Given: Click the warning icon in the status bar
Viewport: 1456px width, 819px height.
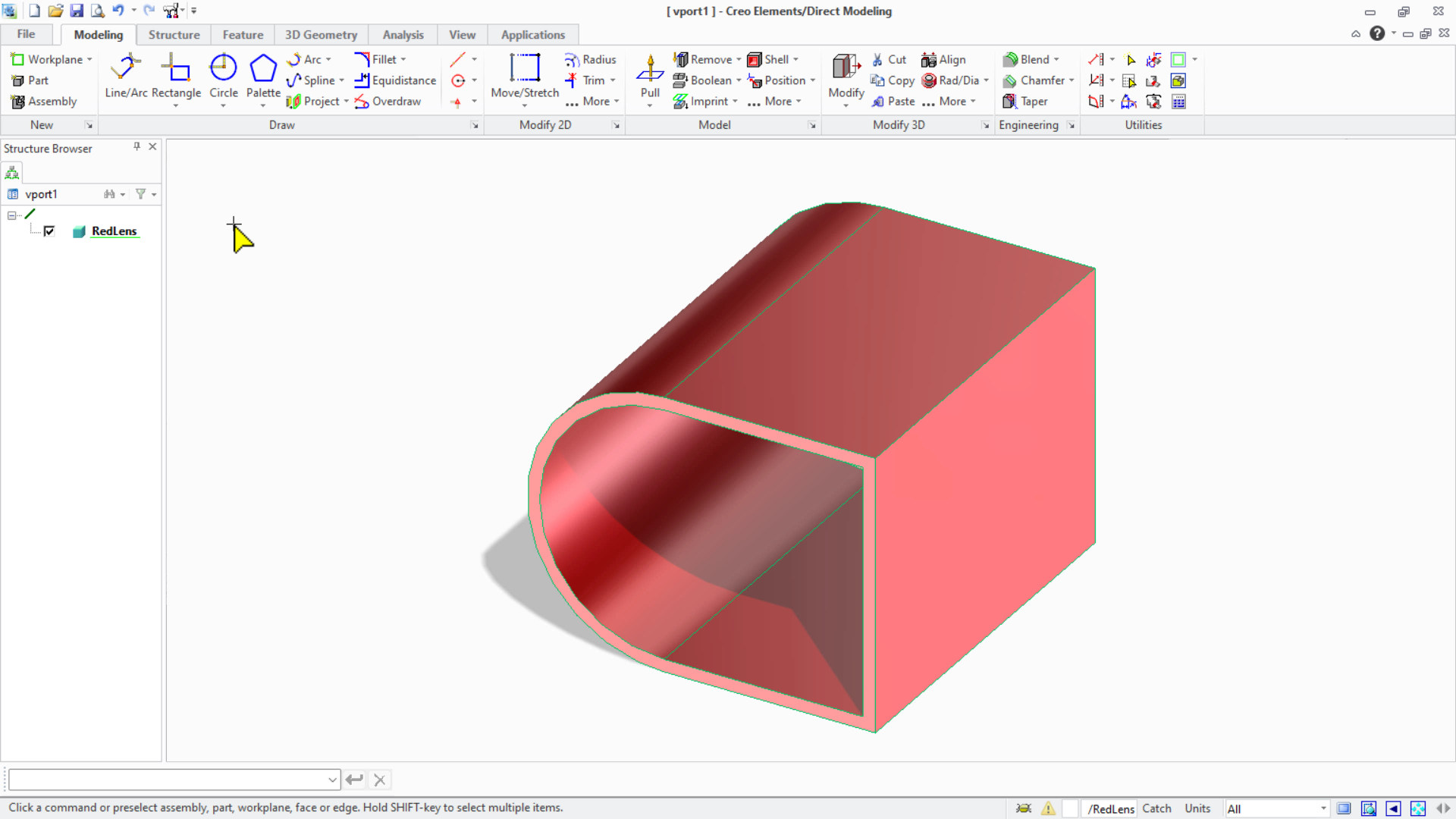Looking at the screenshot, I should 1048,808.
